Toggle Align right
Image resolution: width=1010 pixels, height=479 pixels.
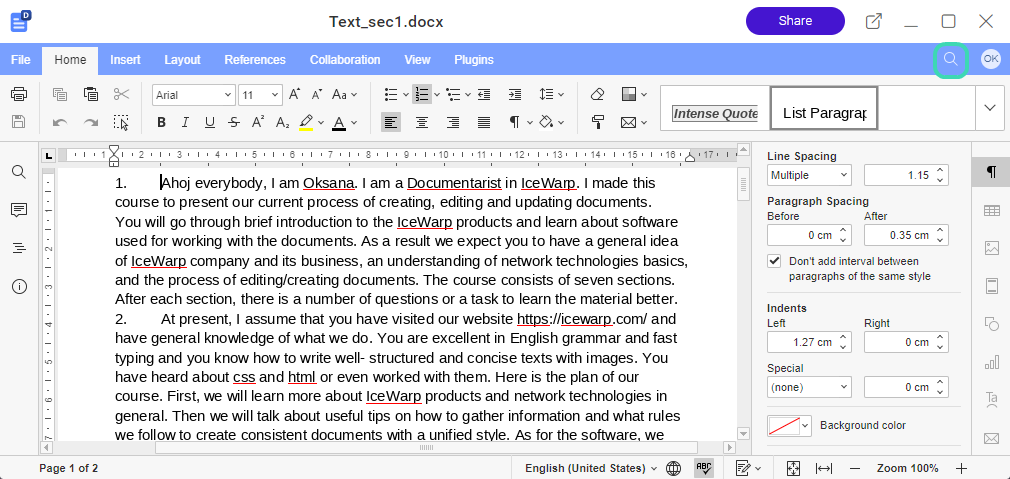pyautogui.click(x=453, y=122)
